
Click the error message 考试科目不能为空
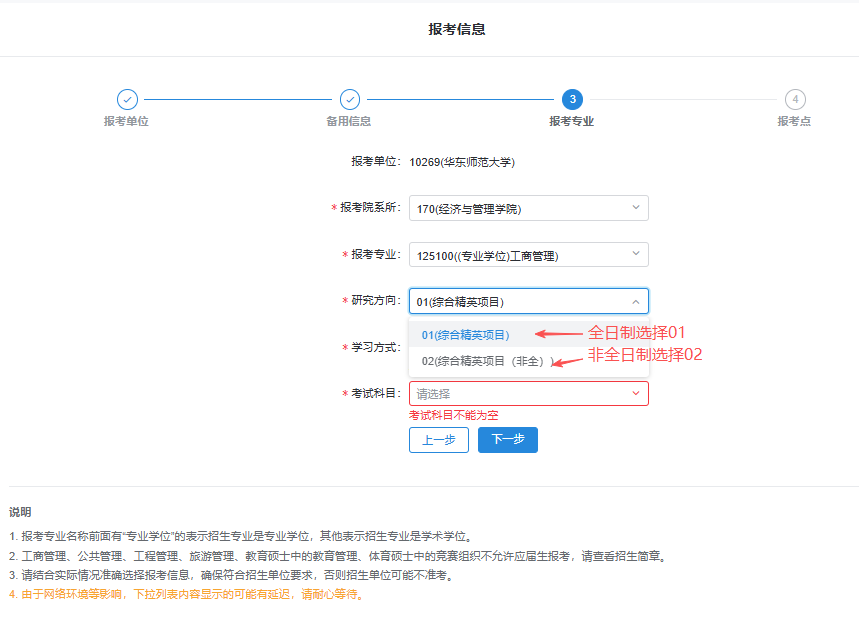[x=454, y=415]
